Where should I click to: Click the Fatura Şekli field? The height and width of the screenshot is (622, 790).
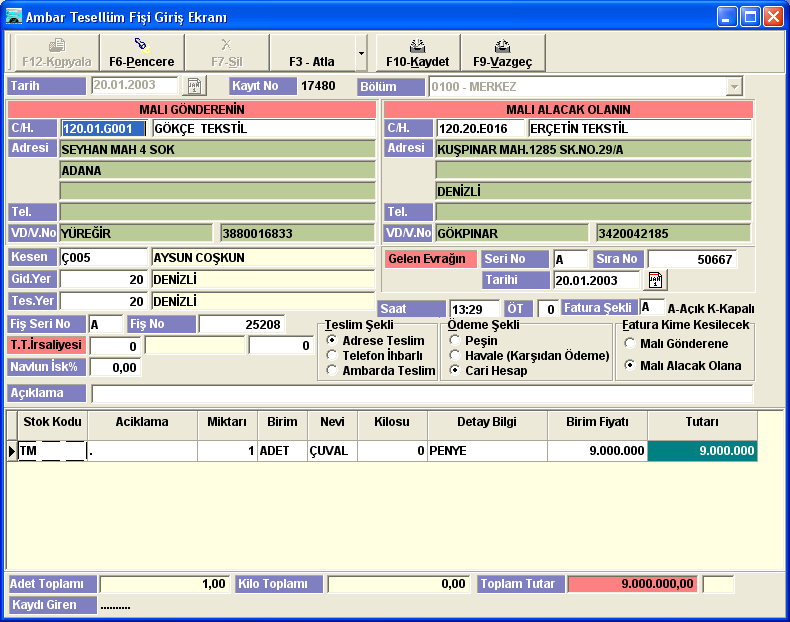(652, 307)
